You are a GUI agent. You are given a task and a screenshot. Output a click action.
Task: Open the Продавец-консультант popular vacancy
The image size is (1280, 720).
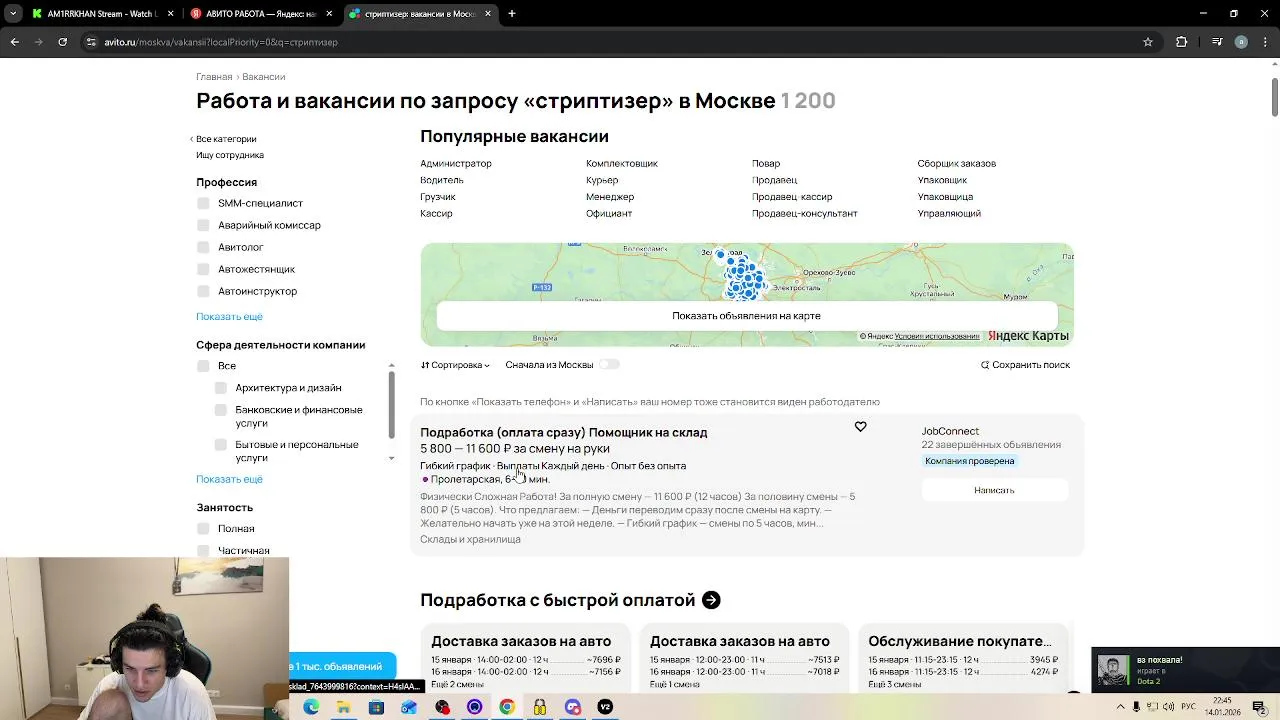(x=805, y=213)
